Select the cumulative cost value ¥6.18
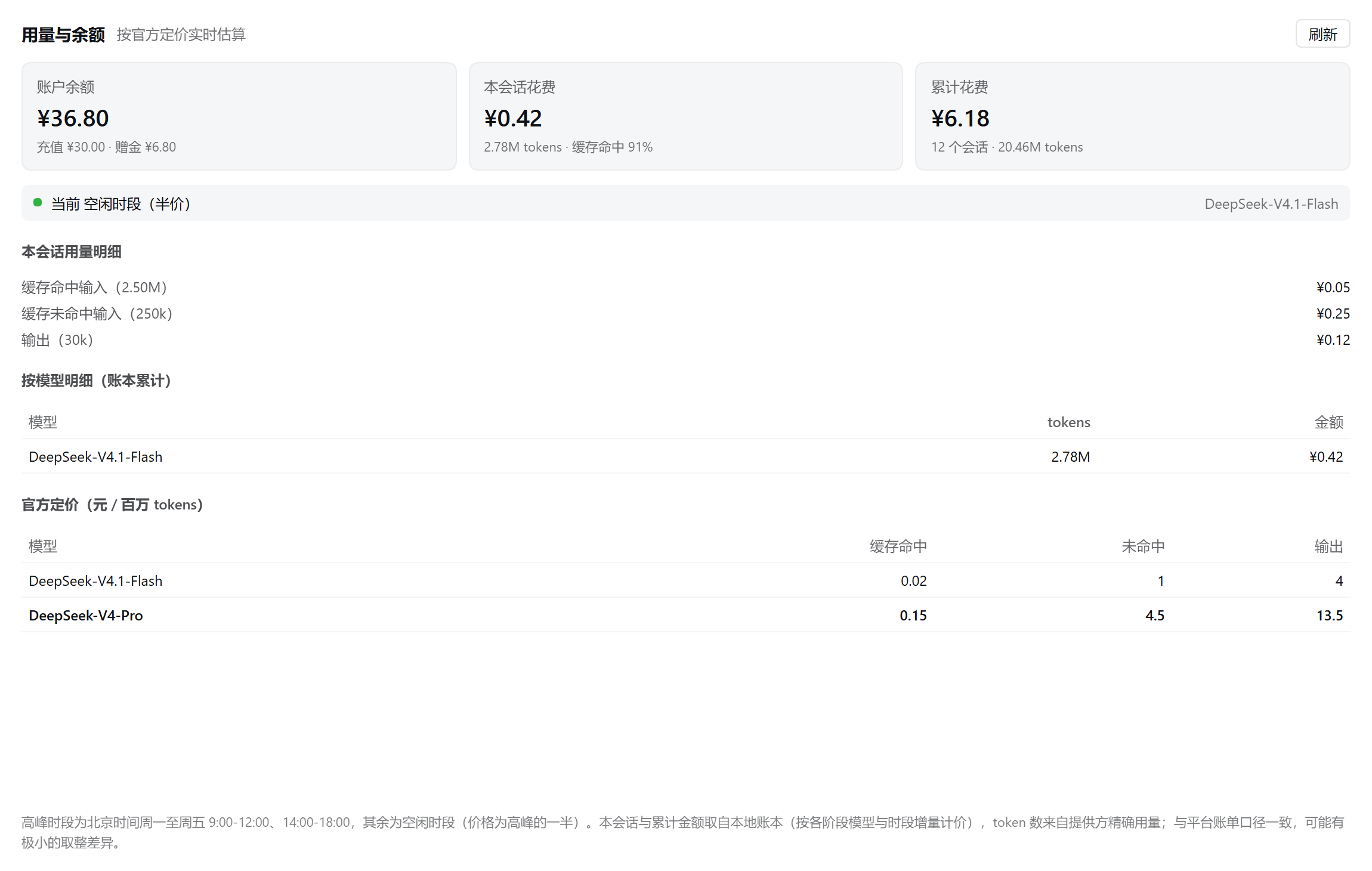 coord(960,118)
